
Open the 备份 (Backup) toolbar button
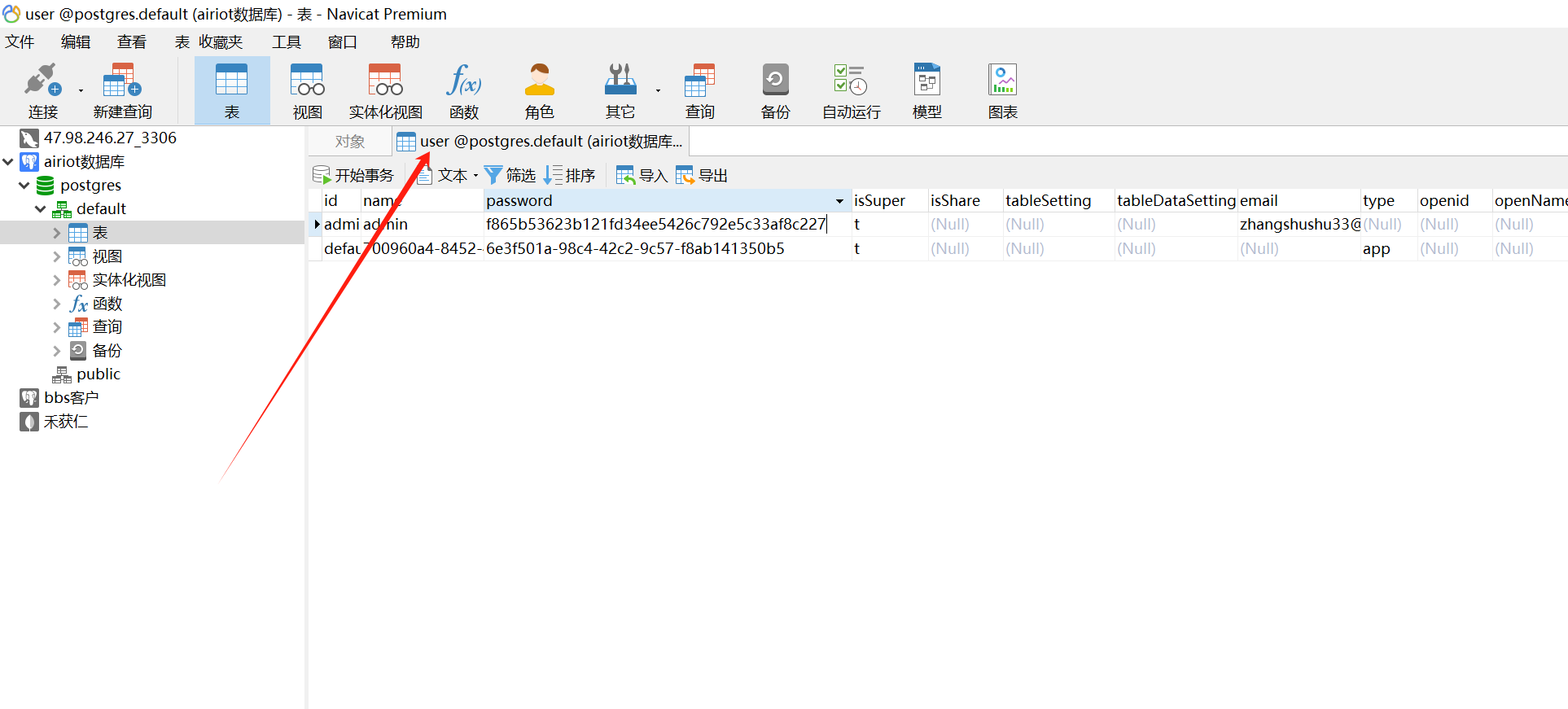pos(775,90)
